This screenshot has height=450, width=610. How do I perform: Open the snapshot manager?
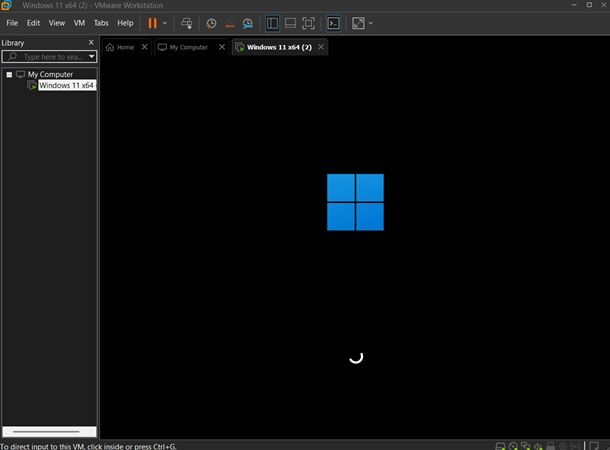(x=247, y=23)
